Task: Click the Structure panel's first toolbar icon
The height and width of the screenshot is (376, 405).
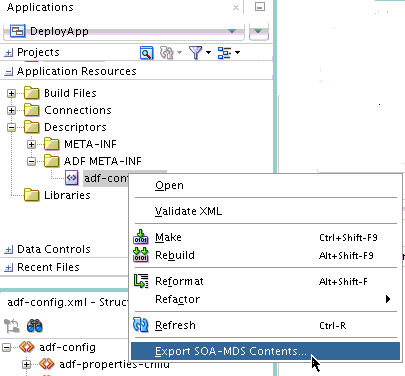Action: [x=12, y=326]
